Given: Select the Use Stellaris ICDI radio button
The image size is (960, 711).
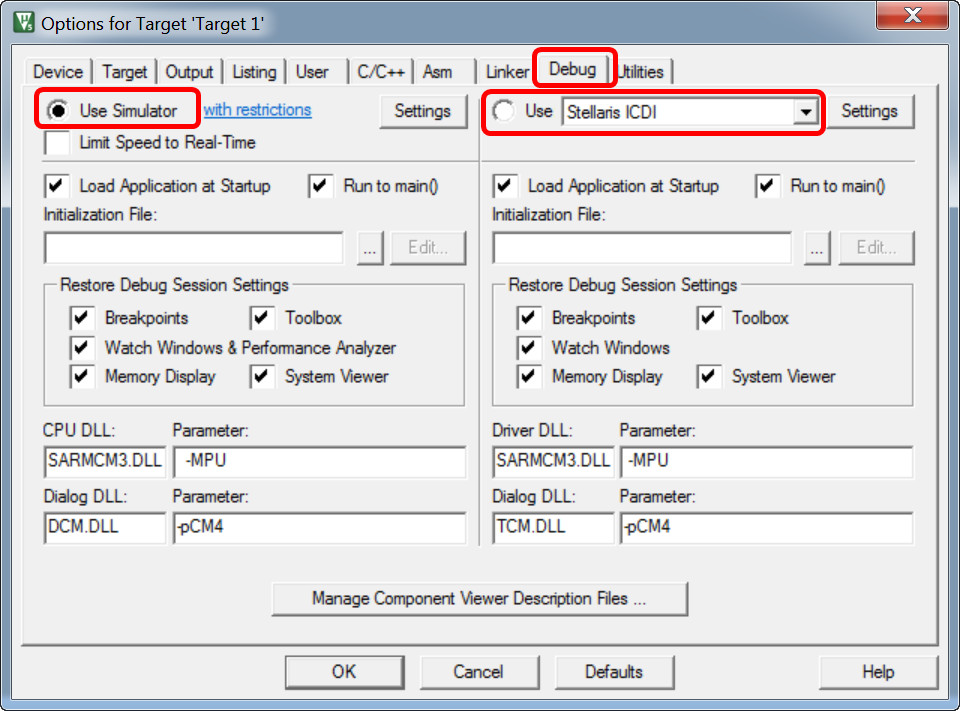Looking at the screenshot, I should [505, 111].
